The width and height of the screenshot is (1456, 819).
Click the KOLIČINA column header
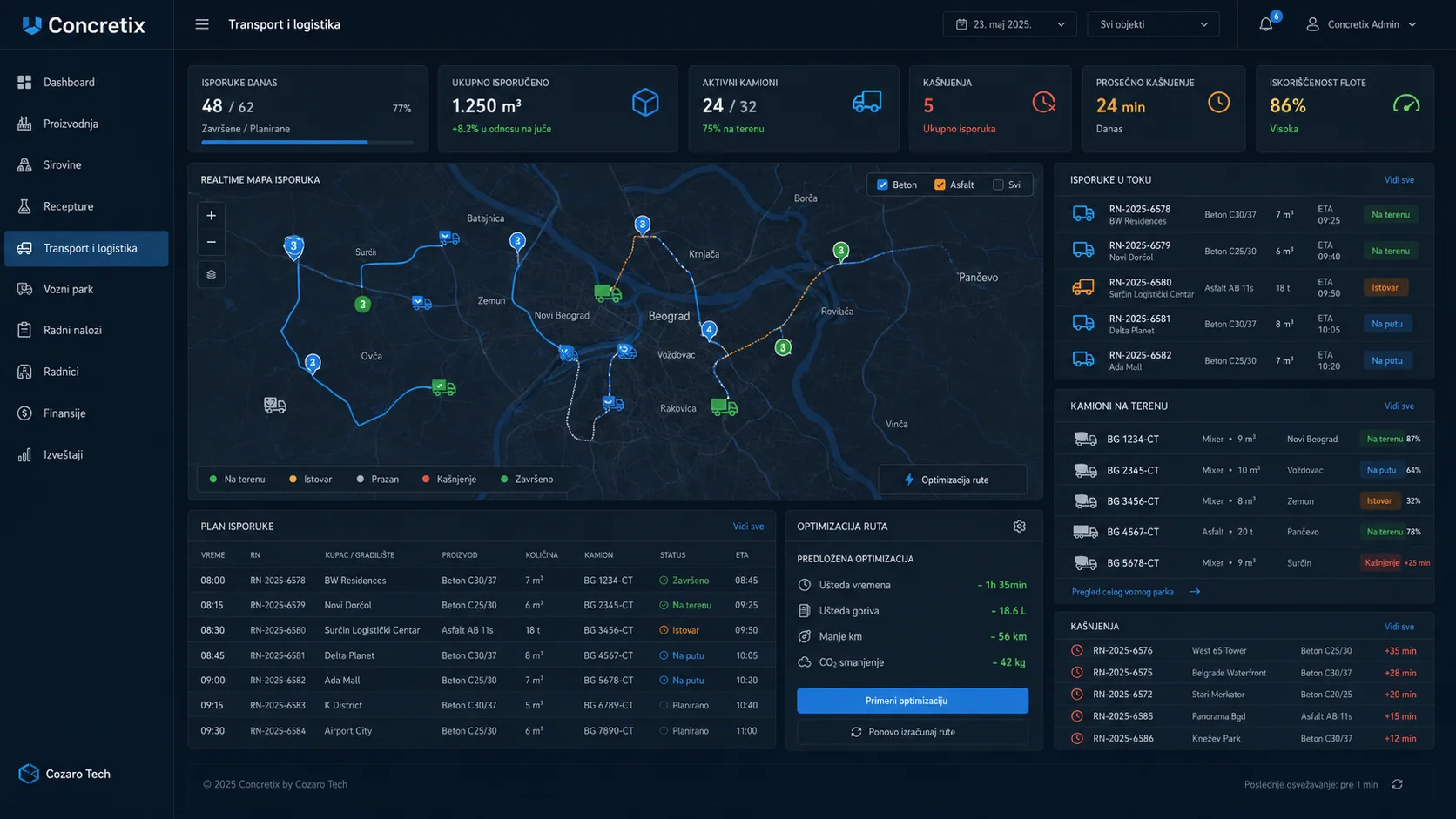tap(542, 555)
